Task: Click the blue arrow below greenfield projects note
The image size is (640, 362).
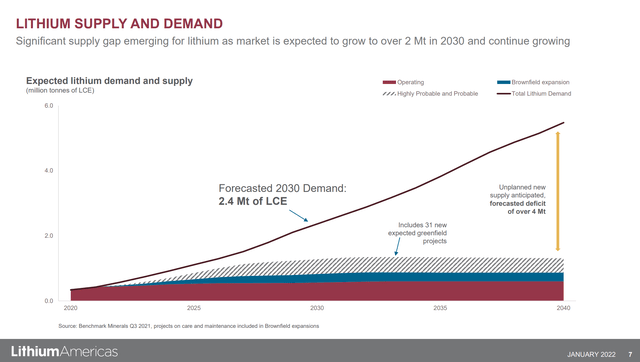Action: pos(397,247)
